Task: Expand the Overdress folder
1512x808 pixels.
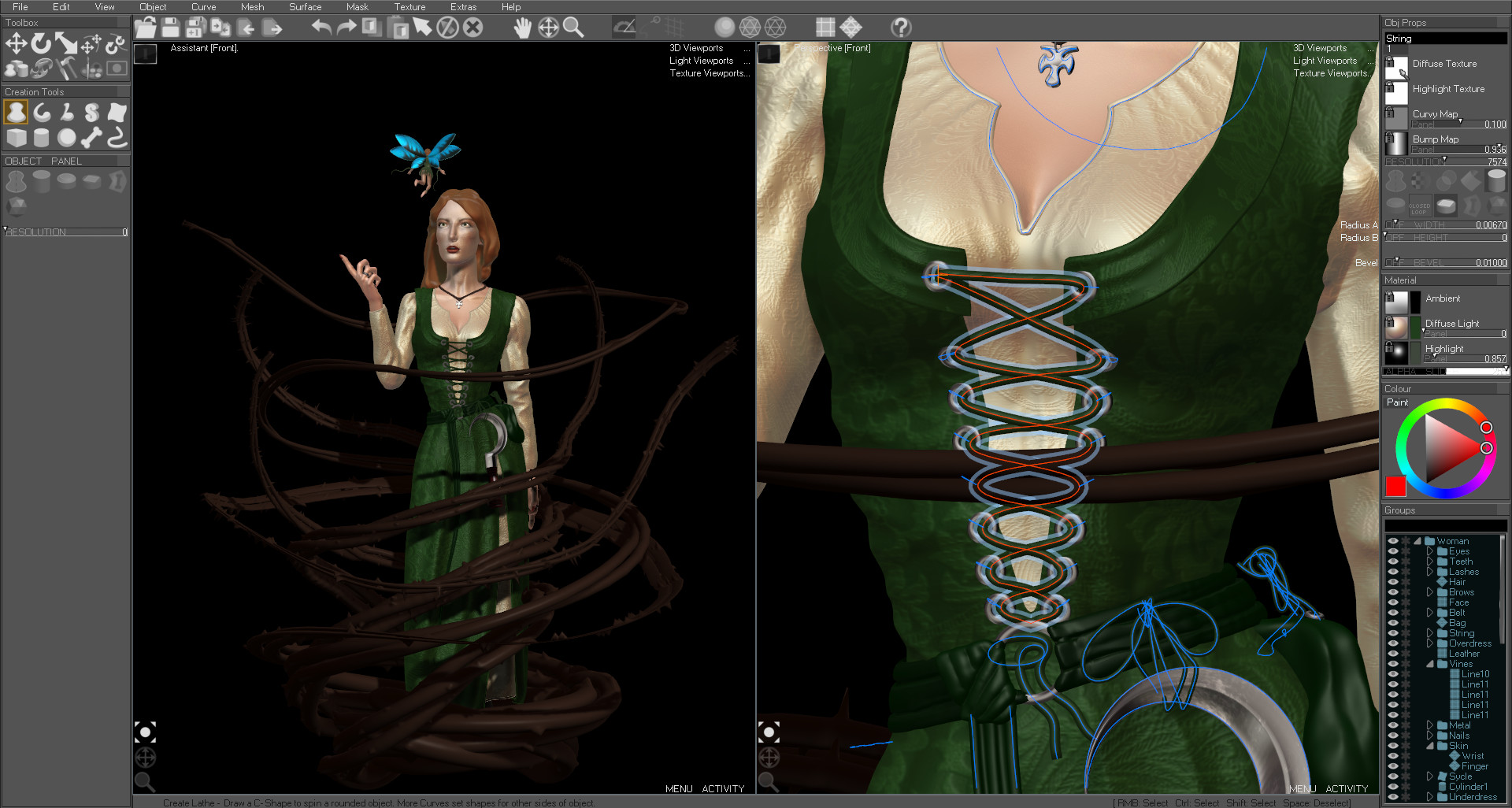Action: pos(1429,644)
